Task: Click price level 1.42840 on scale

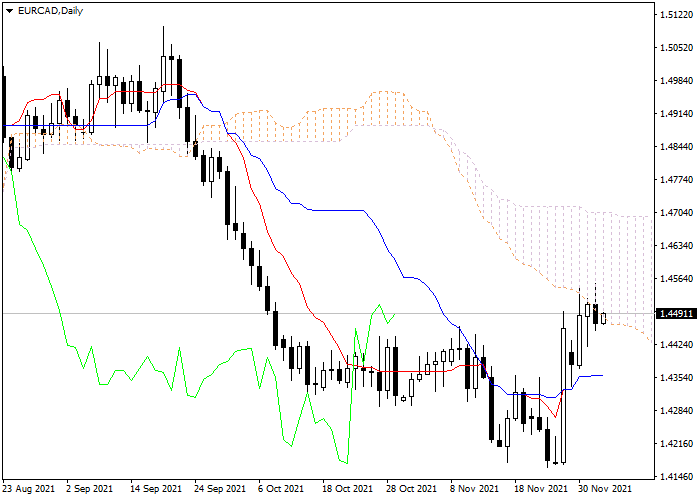Action: pyautogui.click(x=677, y=411)
